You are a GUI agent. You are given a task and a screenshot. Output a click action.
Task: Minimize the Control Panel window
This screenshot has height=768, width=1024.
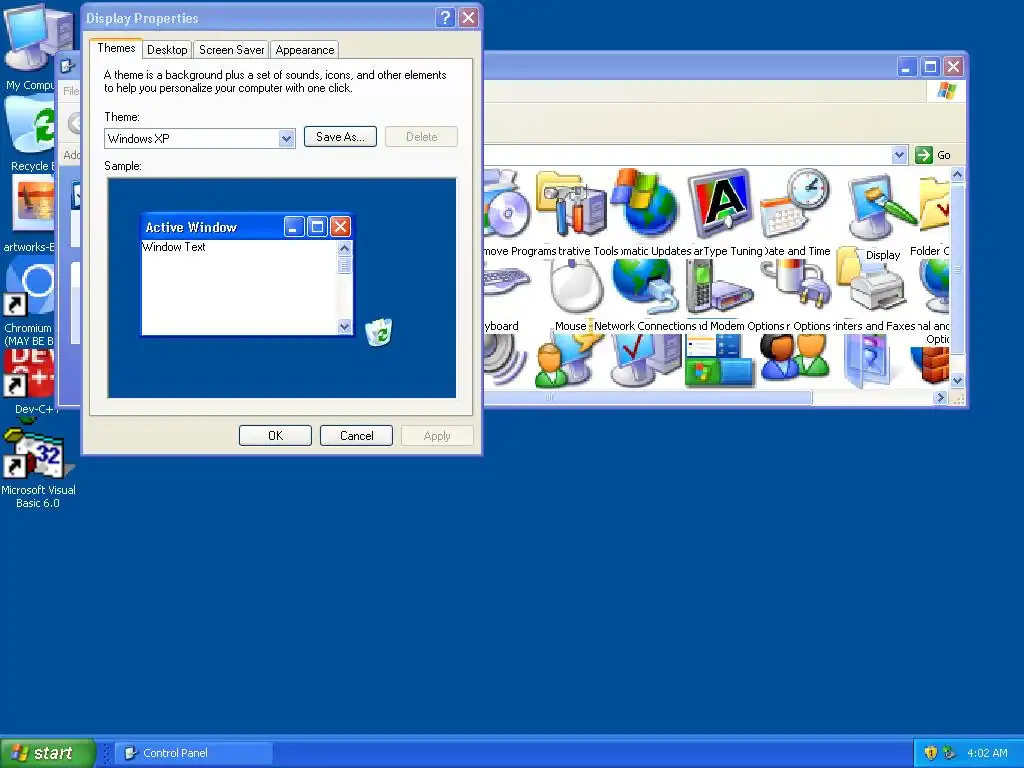point(907,67)
